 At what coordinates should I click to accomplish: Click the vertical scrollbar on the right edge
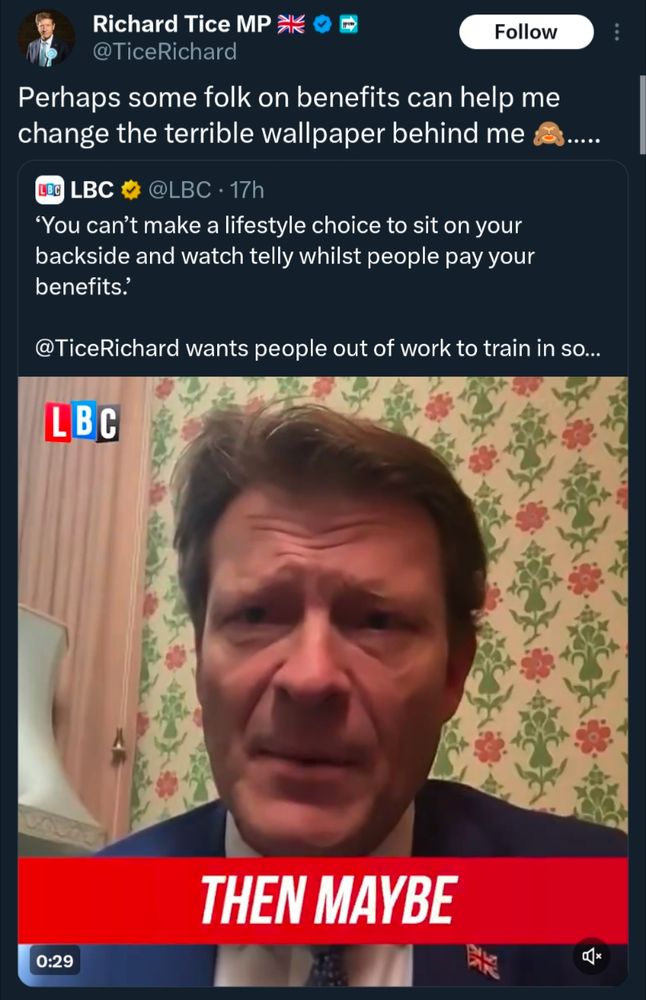pos(642,115)
